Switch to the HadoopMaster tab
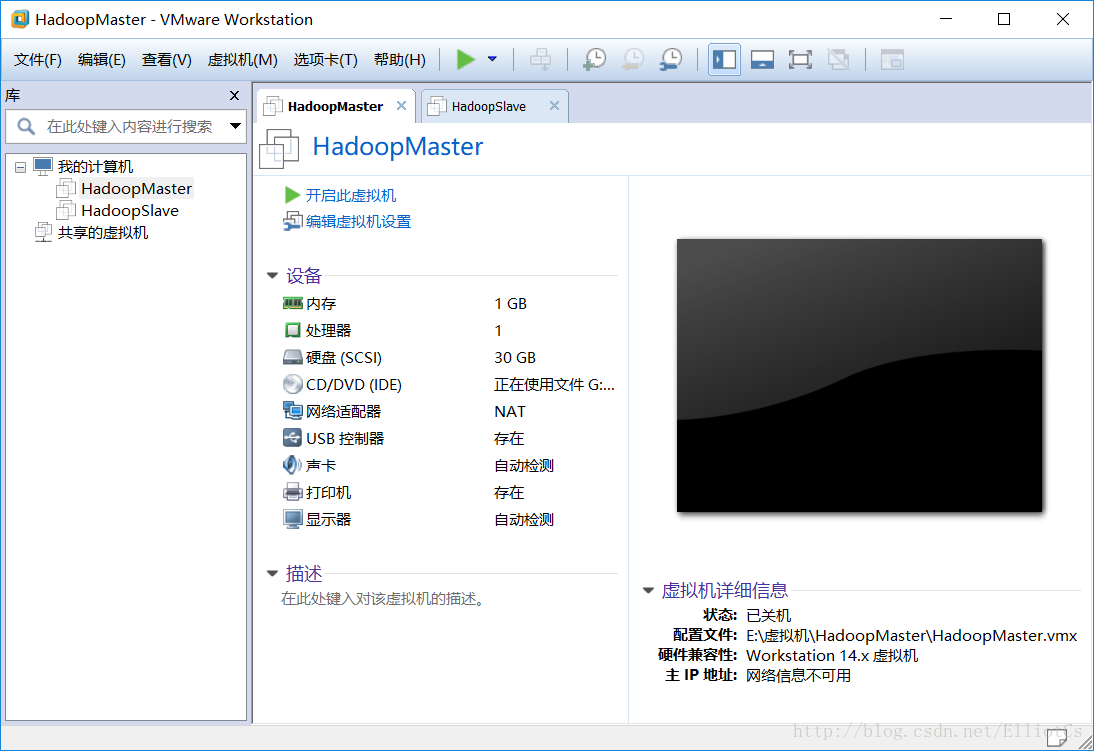Viewport: 1094px width, 751px height. point(335,106)
